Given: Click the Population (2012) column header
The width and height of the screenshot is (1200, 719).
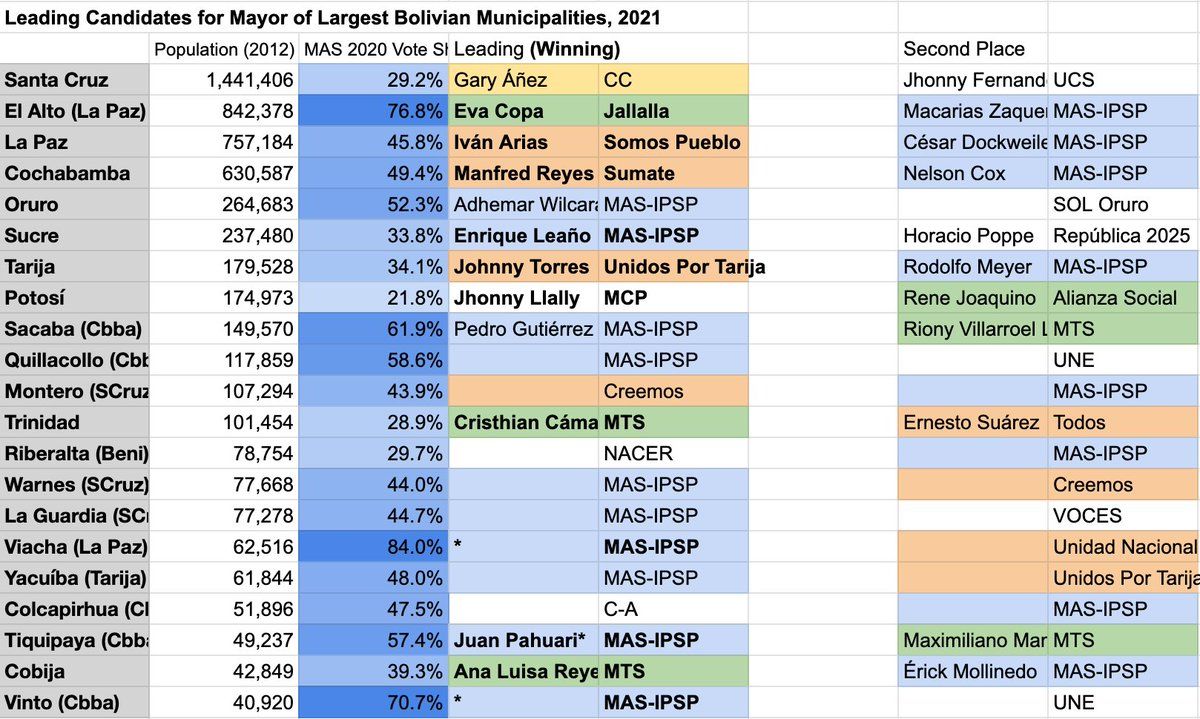Looking at the screenshot, I should pos(224,49).
